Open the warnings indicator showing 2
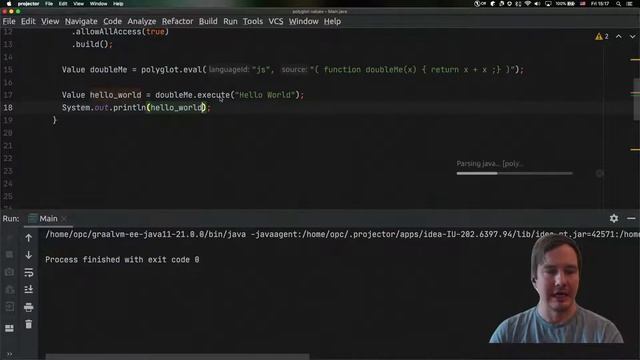 tap(602, 37)
